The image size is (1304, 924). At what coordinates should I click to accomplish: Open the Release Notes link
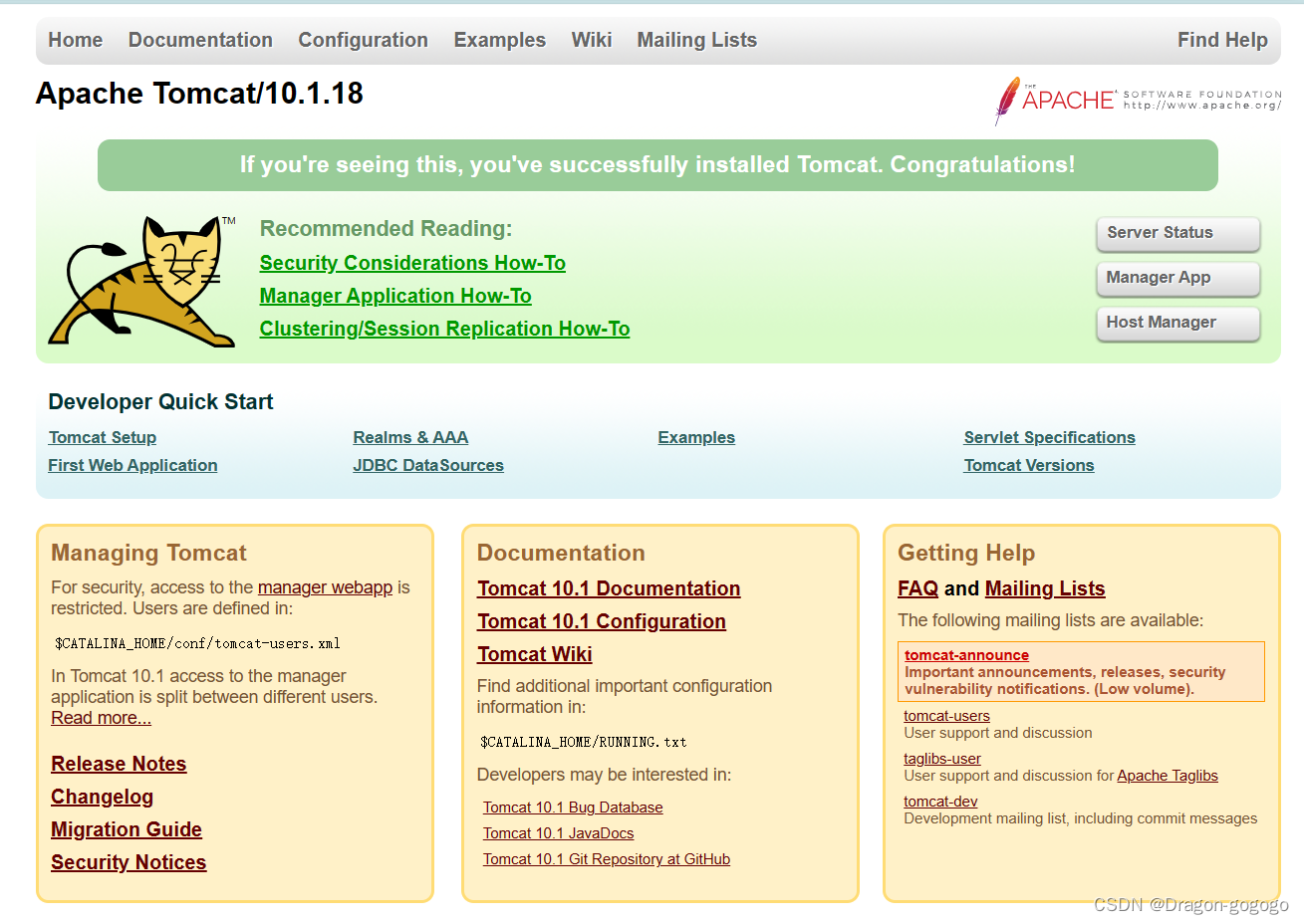coord(119,764)
